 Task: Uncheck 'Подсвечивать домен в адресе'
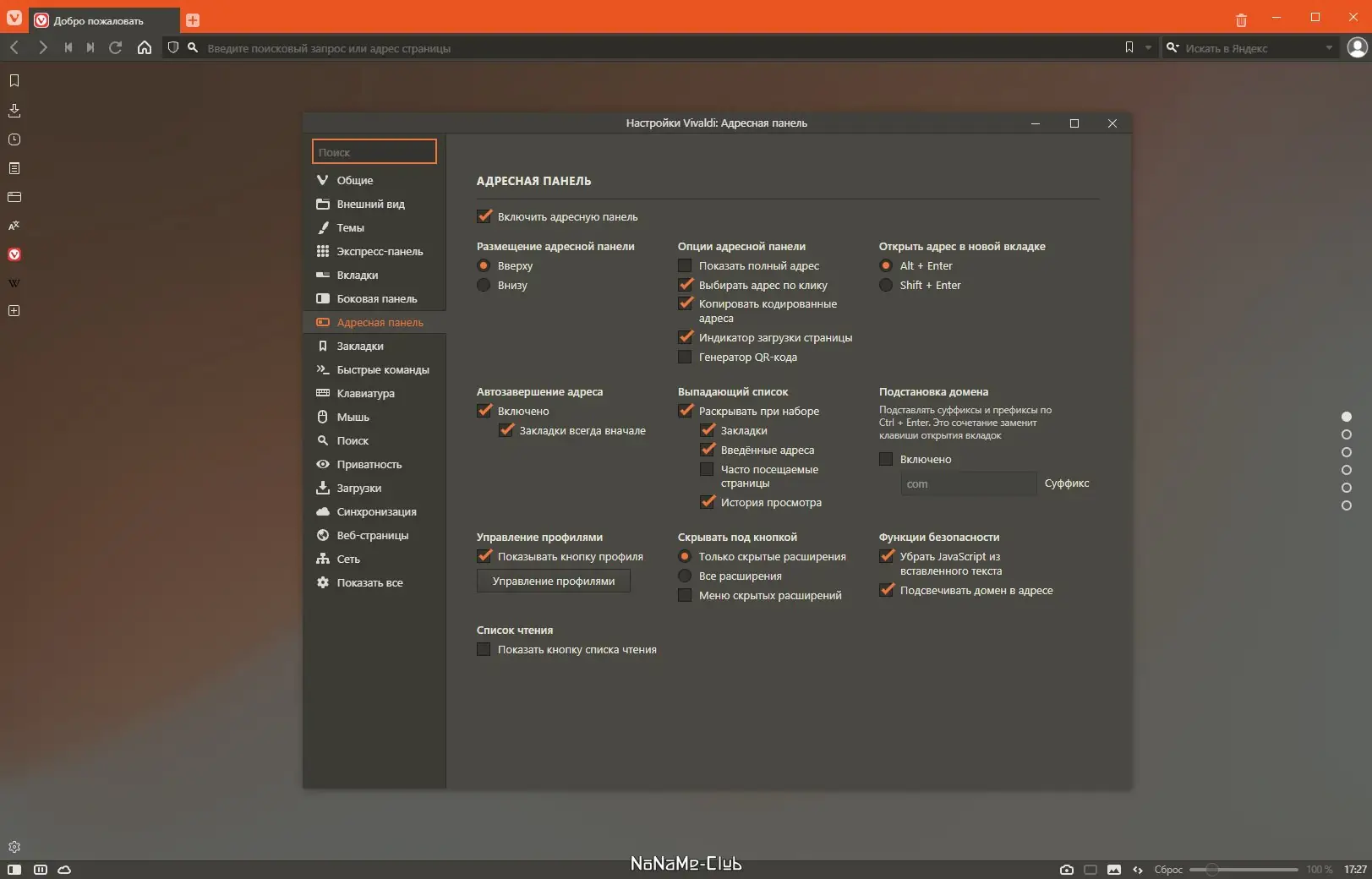pos(887,590)
